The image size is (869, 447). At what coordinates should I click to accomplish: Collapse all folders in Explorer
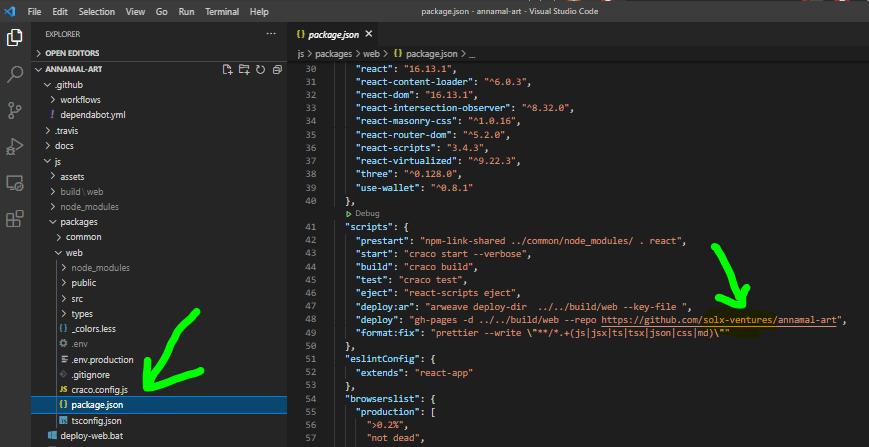point(275,70)
